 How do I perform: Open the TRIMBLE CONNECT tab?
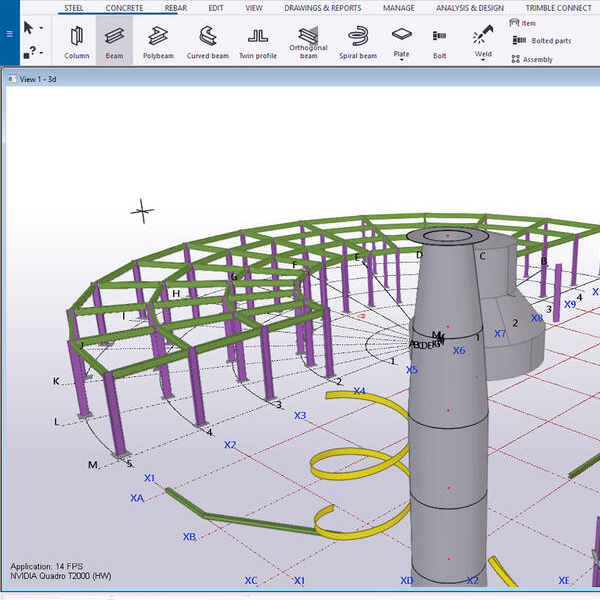click(x=558, y=8)
